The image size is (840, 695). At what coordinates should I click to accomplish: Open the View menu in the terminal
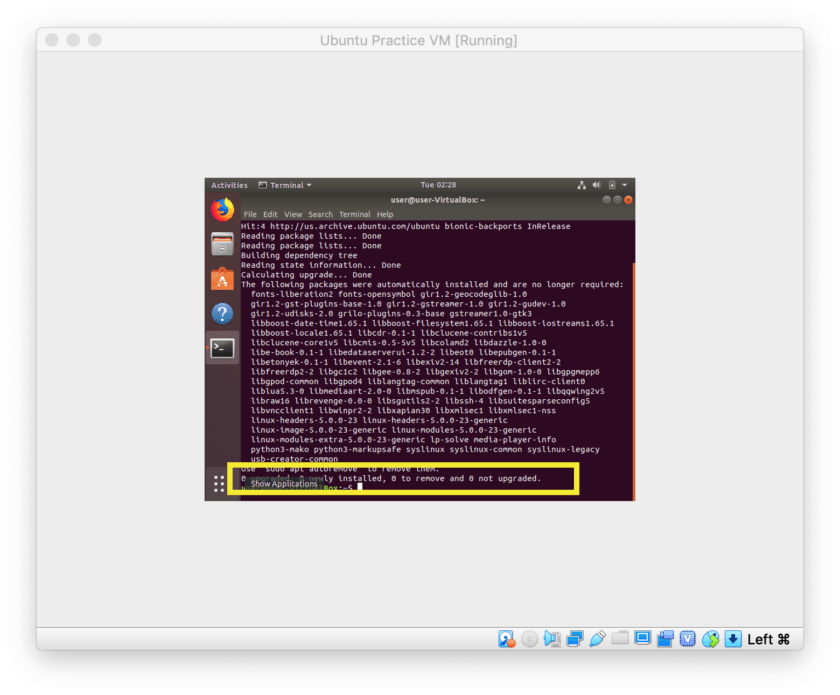[x=293, y=214]
